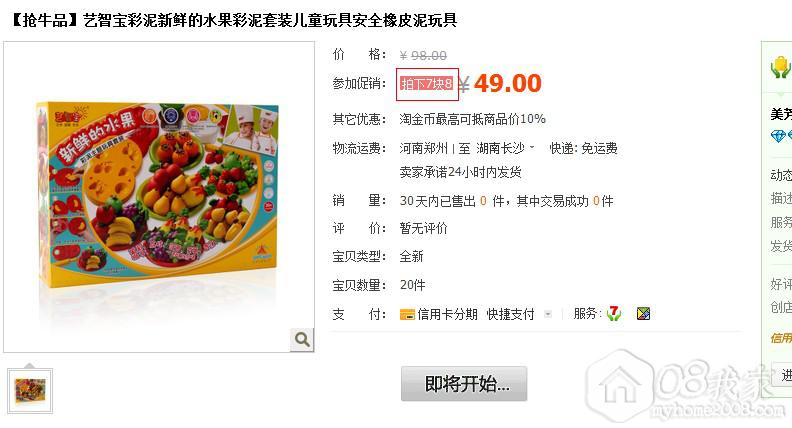Expand the payment methods dropdown arrow

[x=548, y=314]
